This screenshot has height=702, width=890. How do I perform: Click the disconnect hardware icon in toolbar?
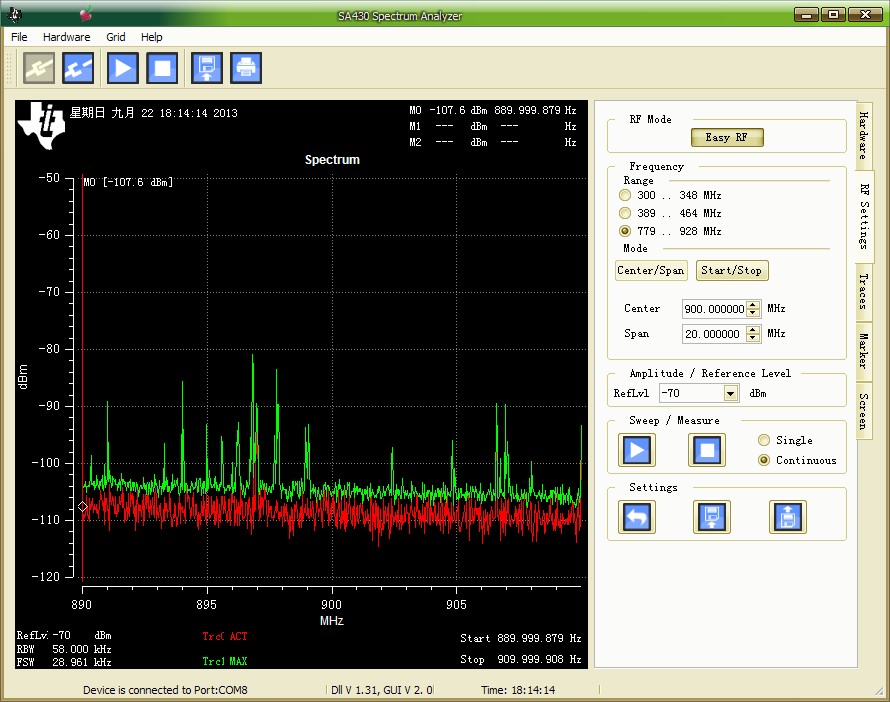(x=78, y=68)
